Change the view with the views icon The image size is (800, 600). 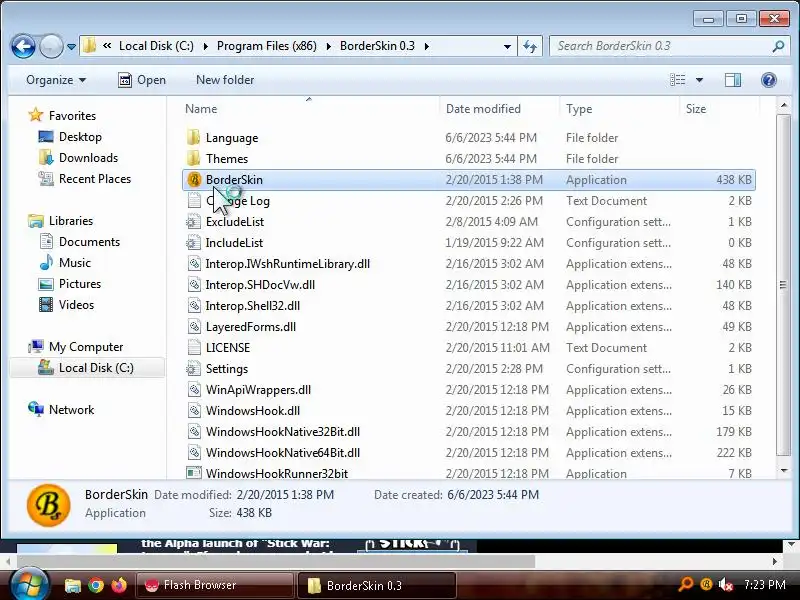coord(678,80)
